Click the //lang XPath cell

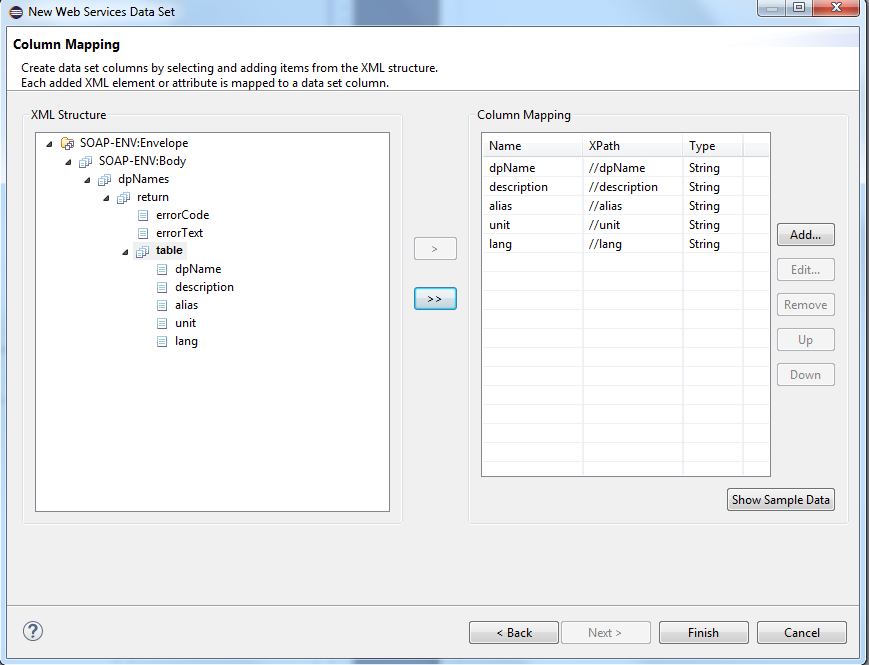pos(632,244)
